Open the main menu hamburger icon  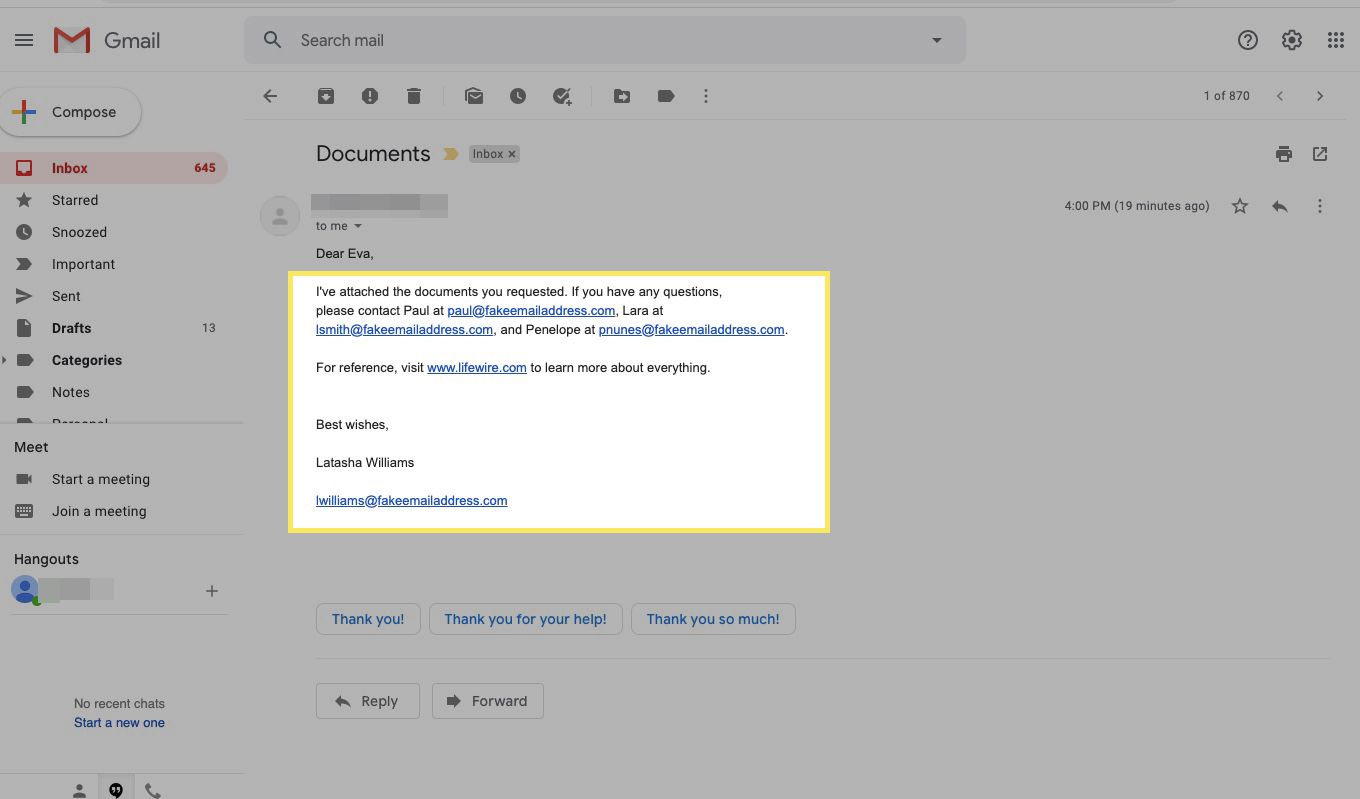[24, 40]
